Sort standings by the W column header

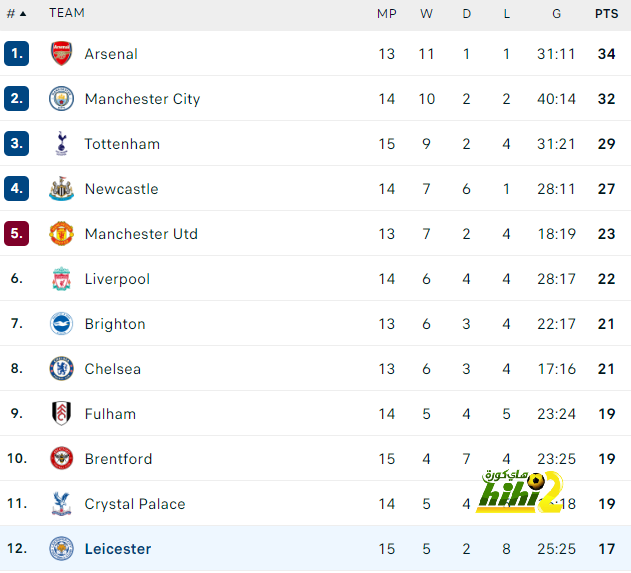point(426,14)
